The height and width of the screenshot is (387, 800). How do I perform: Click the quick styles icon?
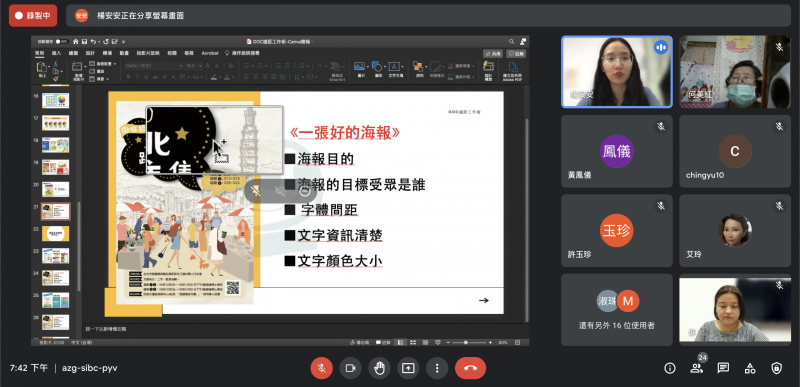(435, 67)
